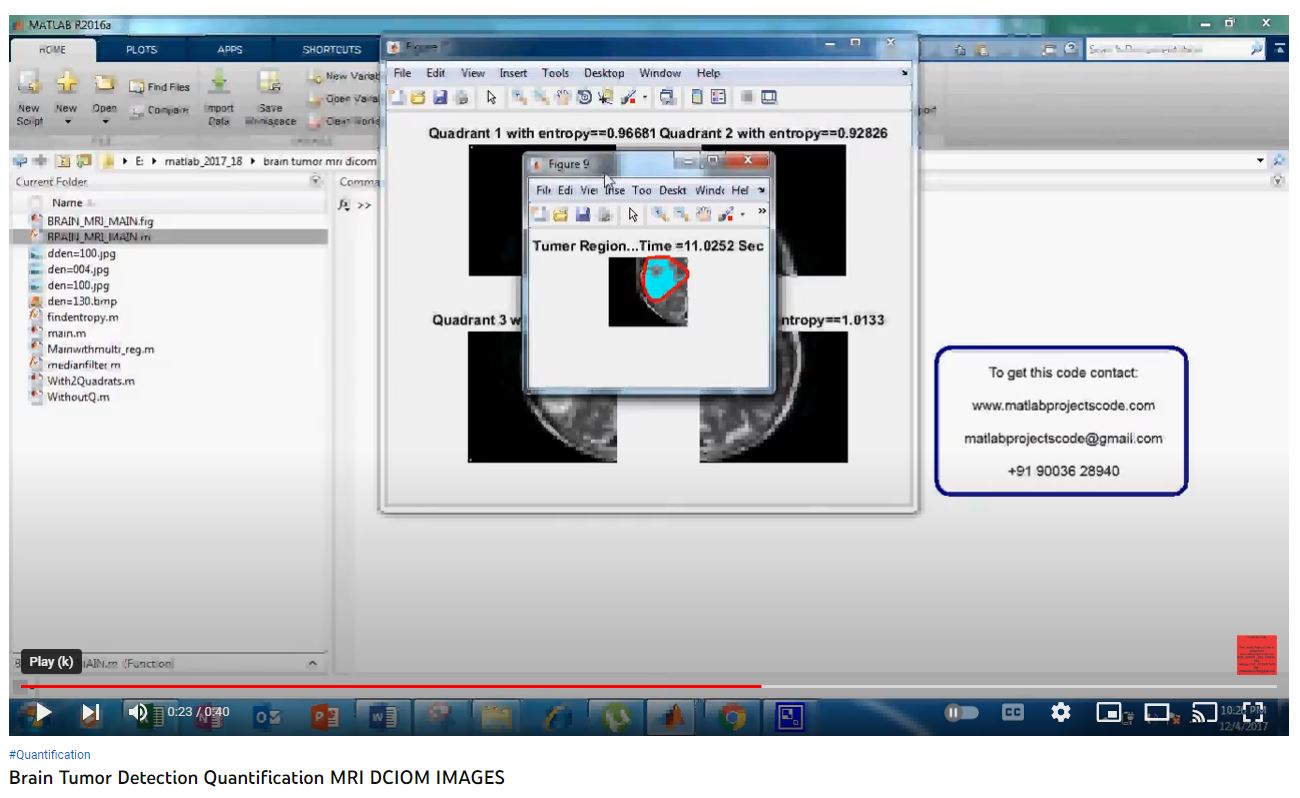The image size is (1300, 798).
Task: Click Save Figure icon in large figure toolbar
Action: [x=439, y=97]
